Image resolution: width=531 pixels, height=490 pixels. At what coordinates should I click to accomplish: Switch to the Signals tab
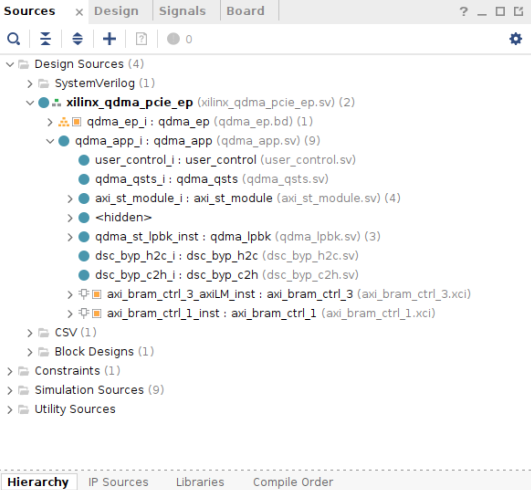(x=182, y=11)
